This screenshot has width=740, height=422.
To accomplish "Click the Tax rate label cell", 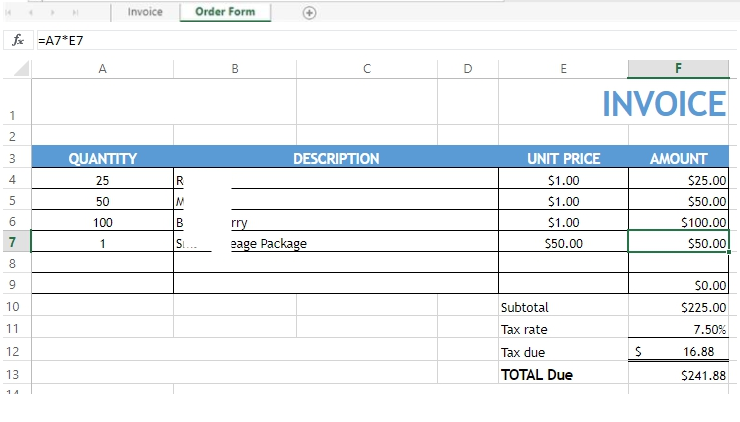I will click(563, 328).
